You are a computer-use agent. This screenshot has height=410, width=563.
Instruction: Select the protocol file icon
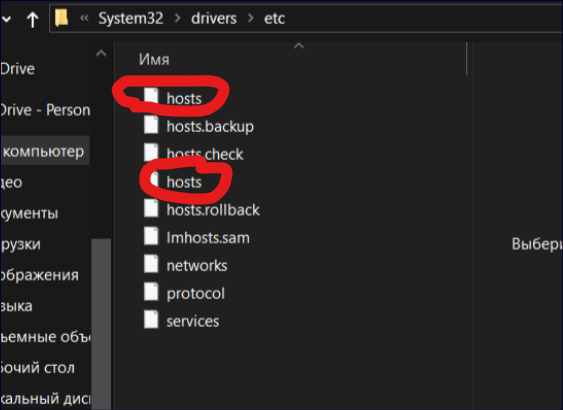(151, 292)
